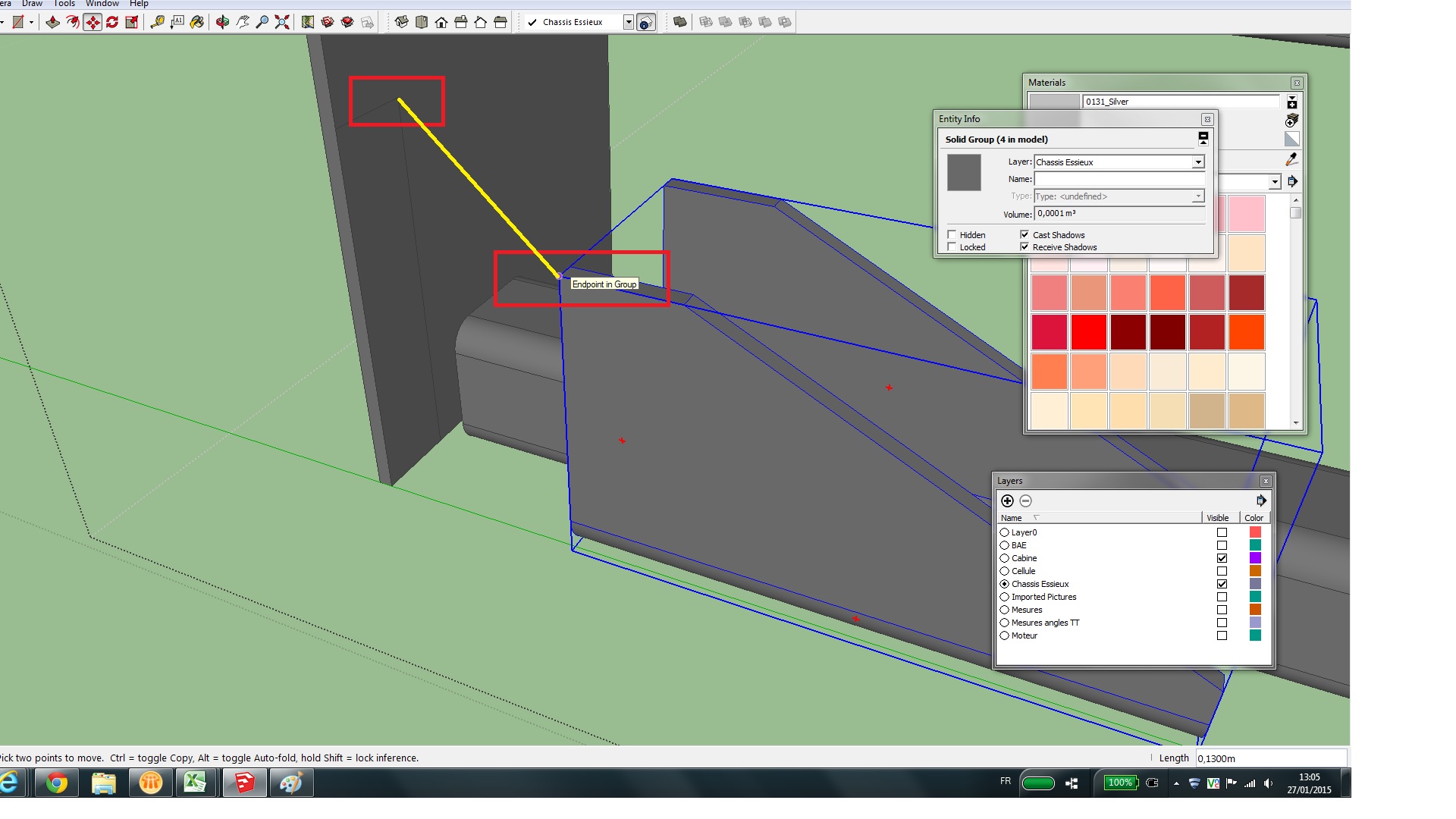Switch to Iso view house icon

pos(402,22)
